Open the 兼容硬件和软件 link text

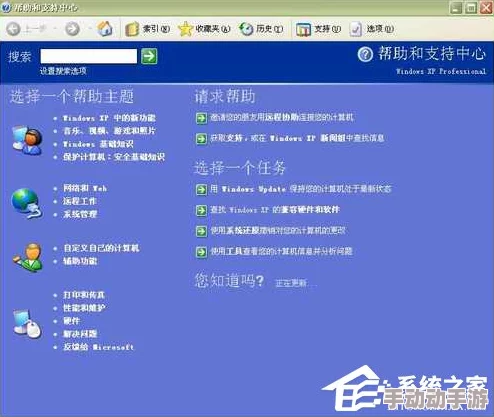pyautogui.click(x=275, y=210)
